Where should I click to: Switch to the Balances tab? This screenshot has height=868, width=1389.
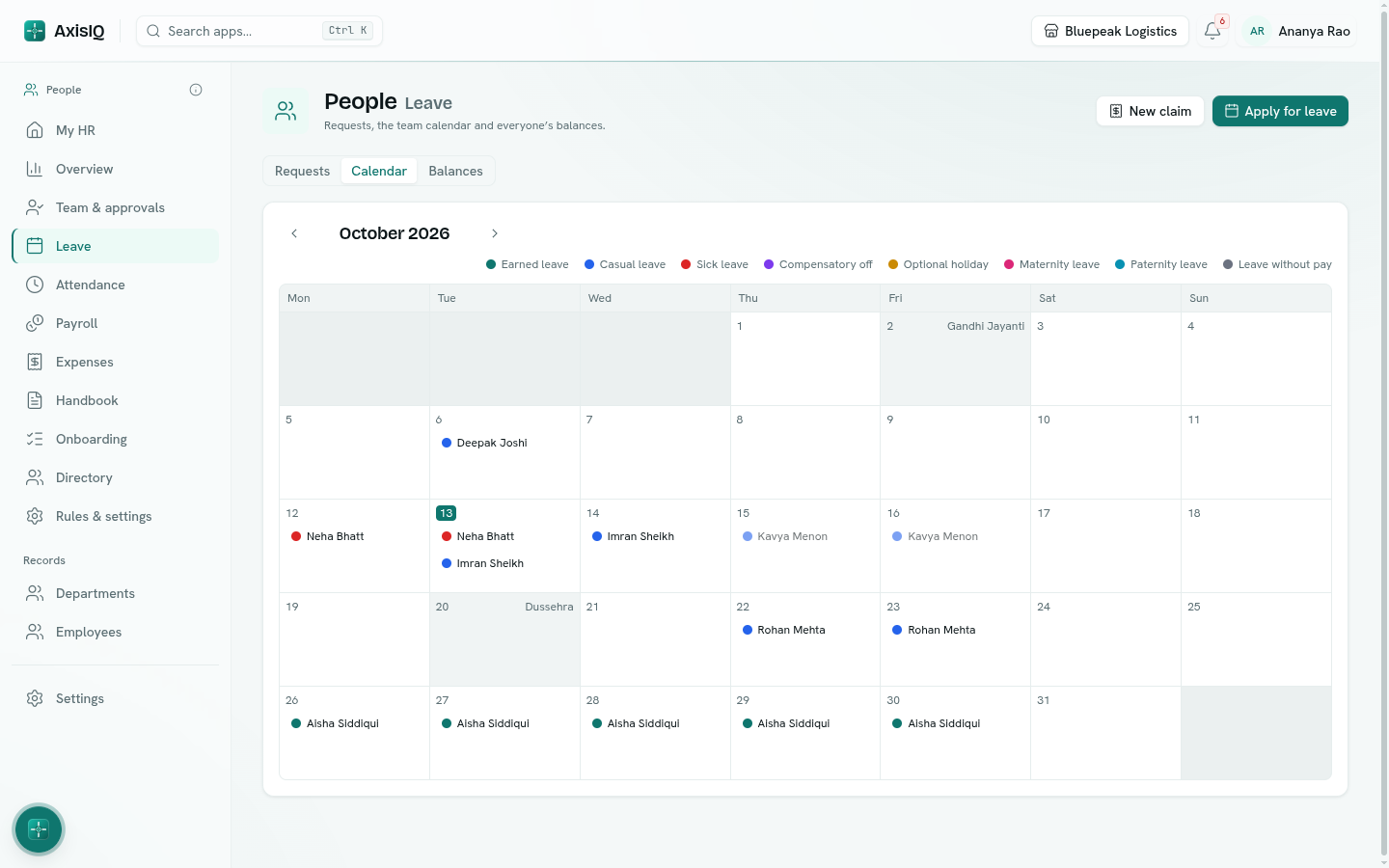click(455, 171)
